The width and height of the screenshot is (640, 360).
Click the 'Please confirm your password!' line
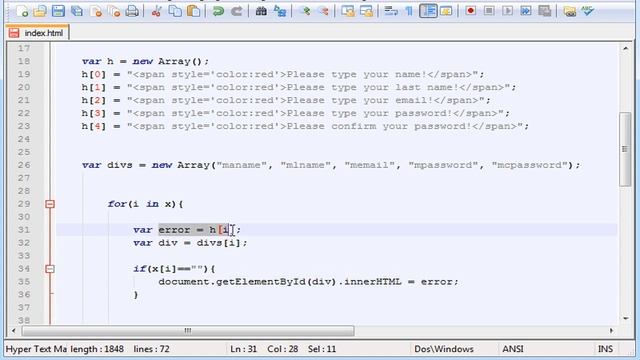point(305,126)
